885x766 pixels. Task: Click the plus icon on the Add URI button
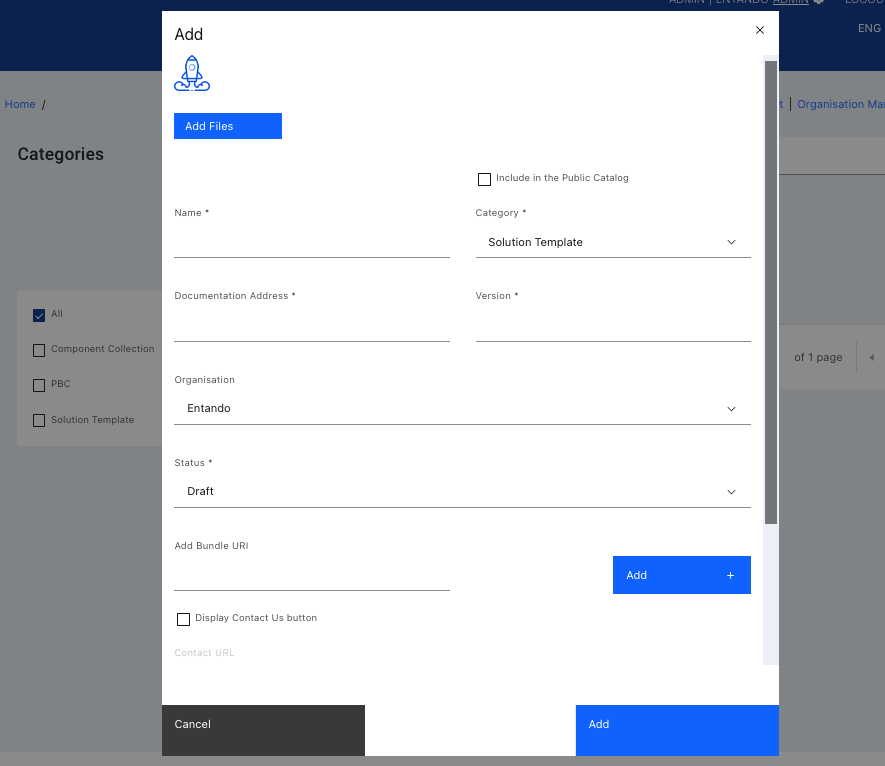(x=729, y=575)
